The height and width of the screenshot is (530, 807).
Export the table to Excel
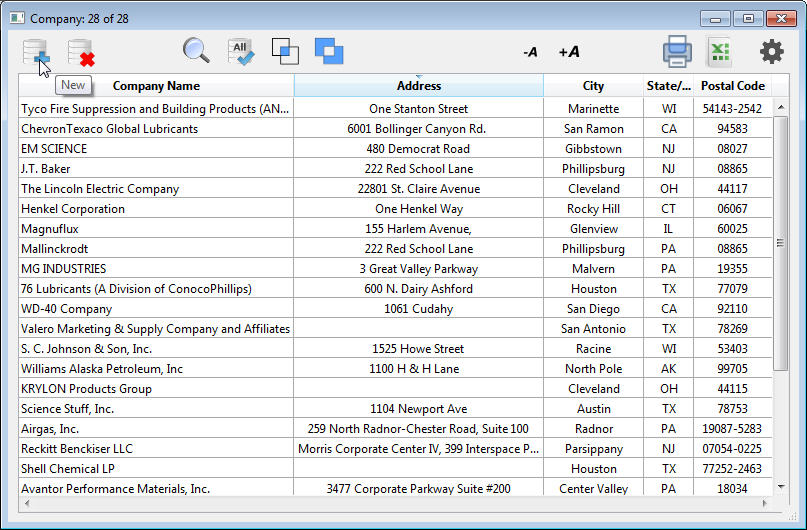720,51
